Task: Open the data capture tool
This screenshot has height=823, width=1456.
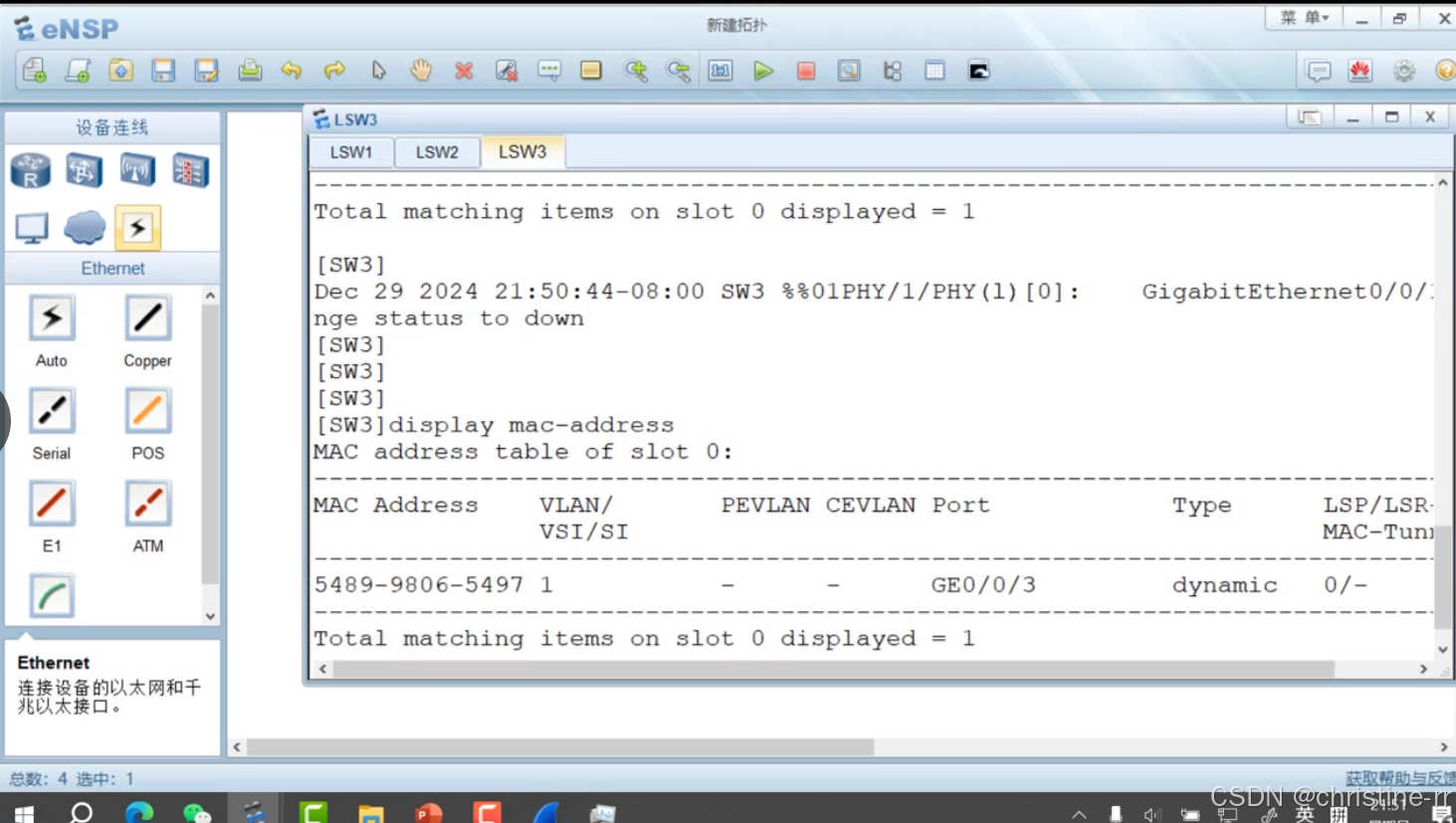Action: [849, 71]
